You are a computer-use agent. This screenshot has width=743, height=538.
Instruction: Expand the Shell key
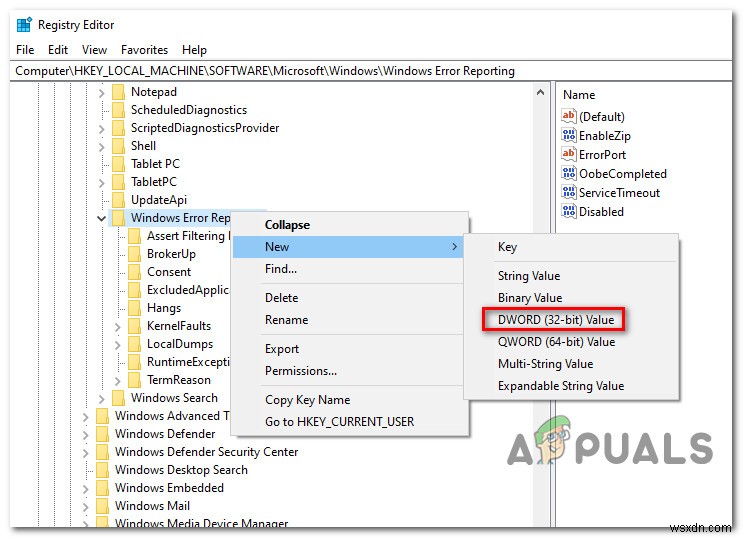pos(101,147)
